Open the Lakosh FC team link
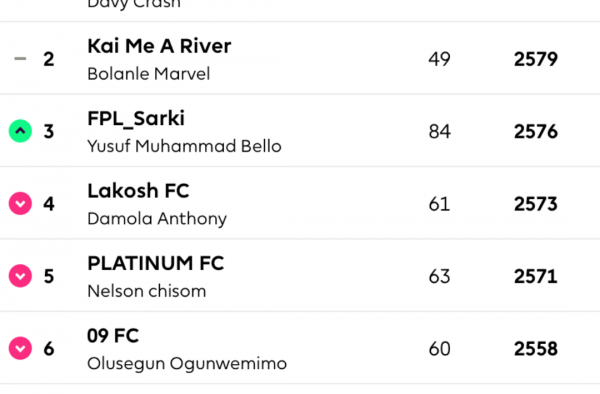The height and width of the screenshot is (394, 600). 138,191
